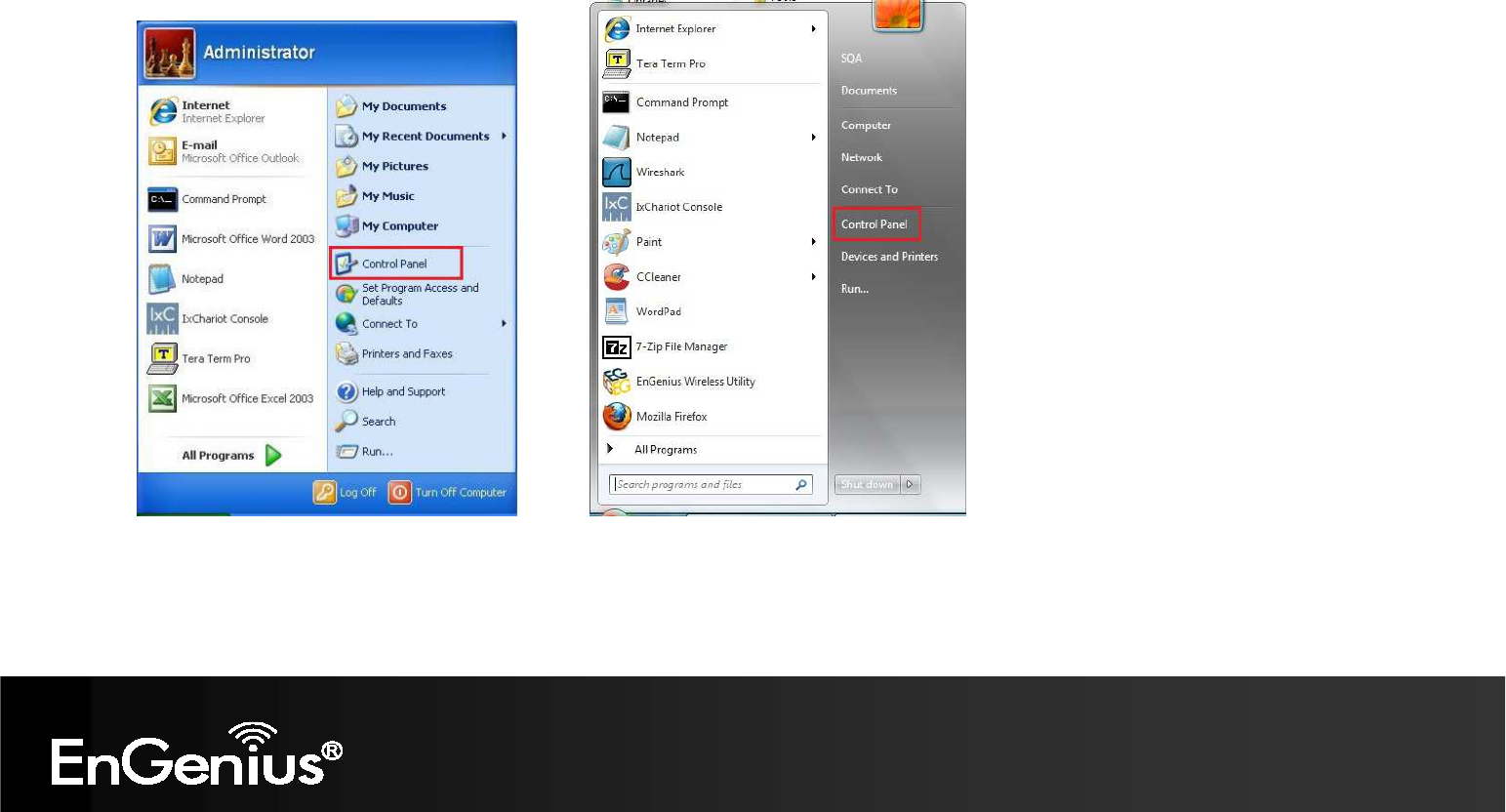Open Set Program Access and Defaults icon

coord(346,294)
